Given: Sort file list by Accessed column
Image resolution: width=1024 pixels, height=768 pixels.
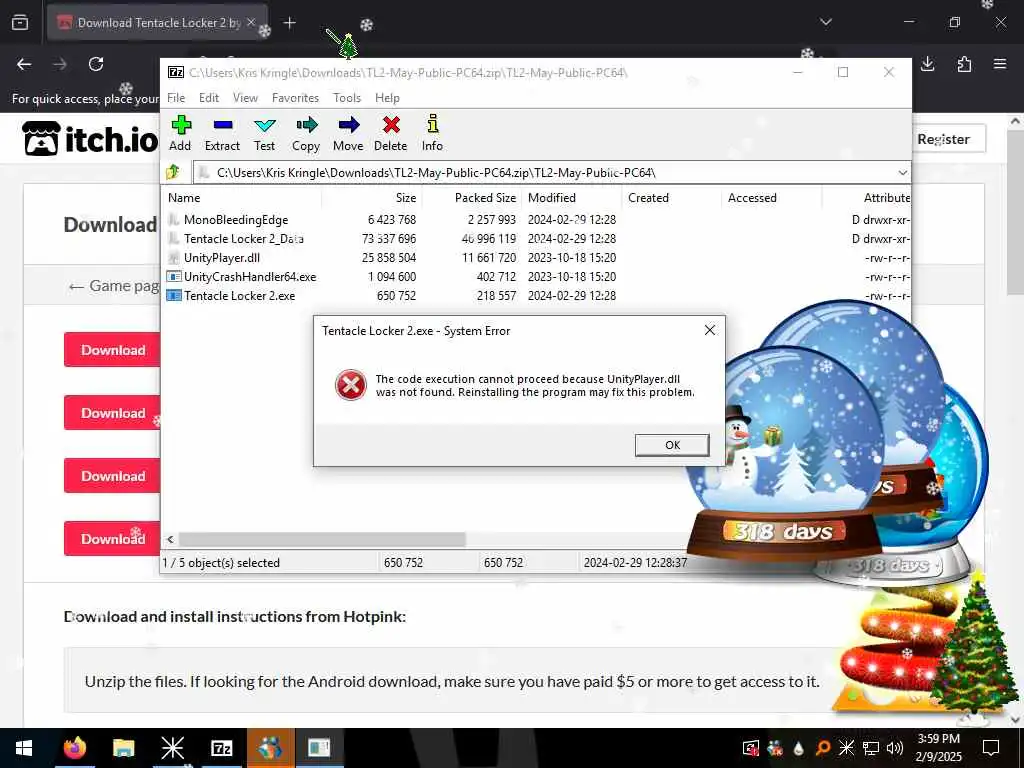Looking at the screenshot, I should point(771,198).
